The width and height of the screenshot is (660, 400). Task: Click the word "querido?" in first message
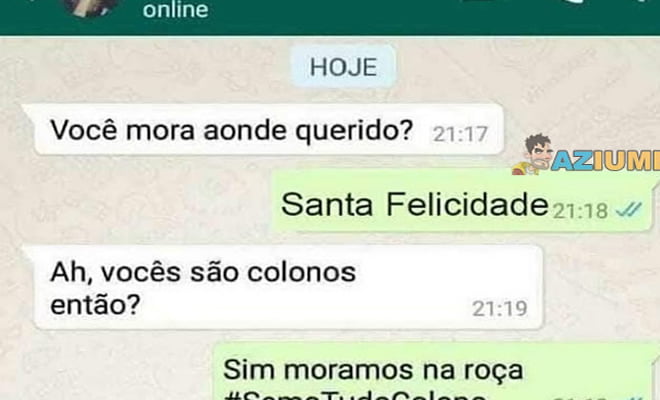point(354,131)
